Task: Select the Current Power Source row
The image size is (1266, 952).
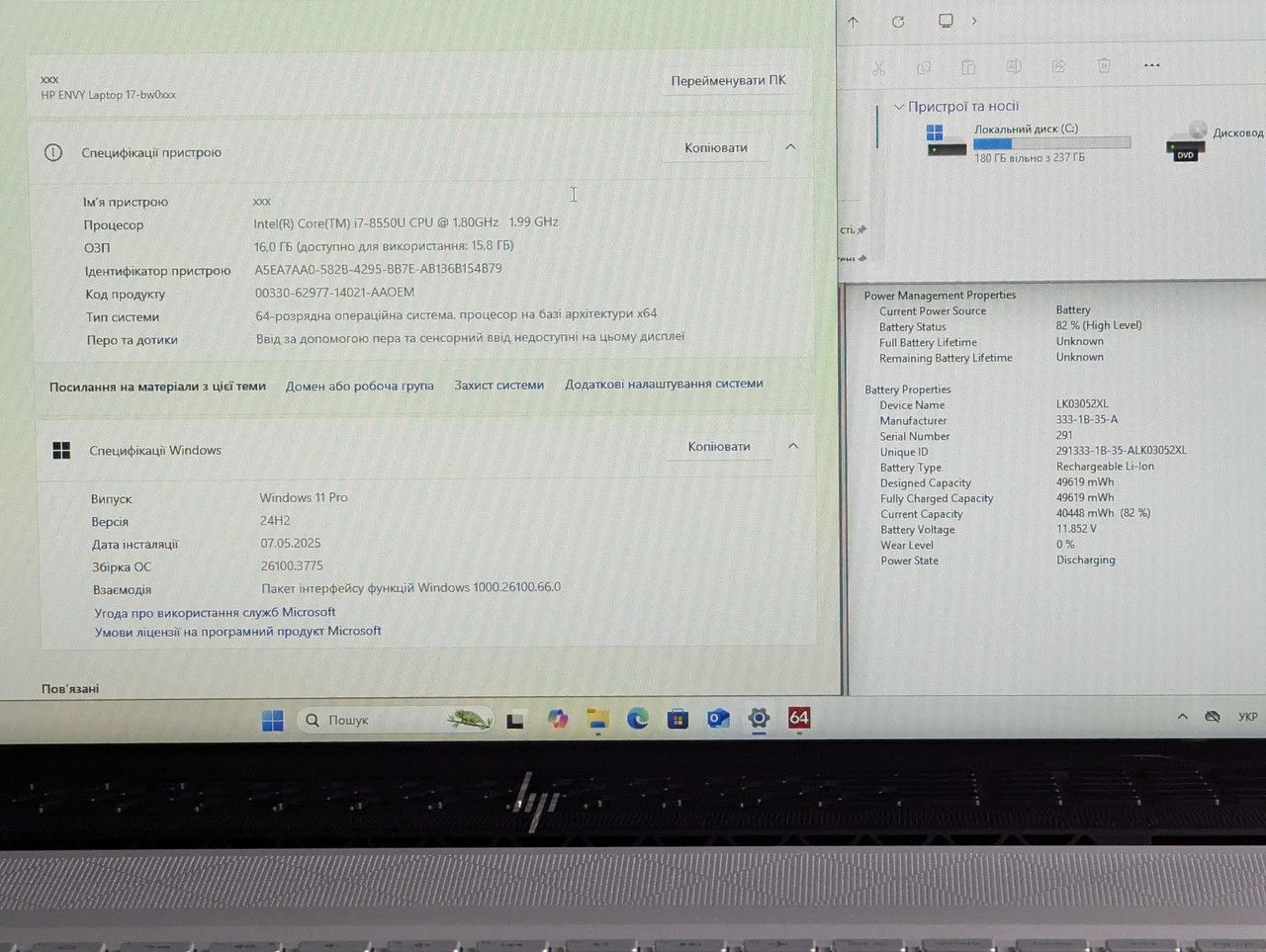Action: (985, 310)
